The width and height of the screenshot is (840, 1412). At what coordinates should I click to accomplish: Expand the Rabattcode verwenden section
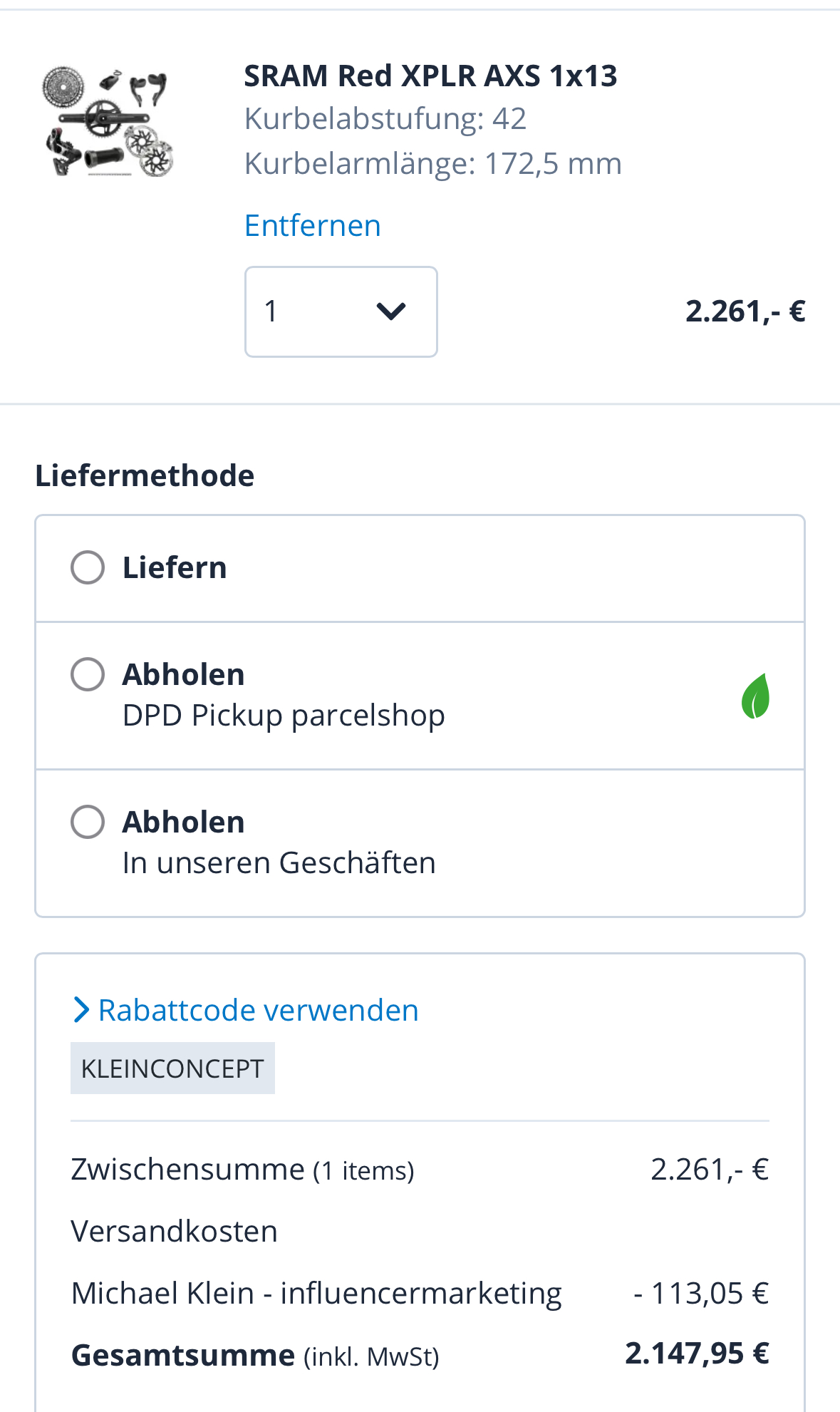pyautogui.click(x=258, y=1010)
